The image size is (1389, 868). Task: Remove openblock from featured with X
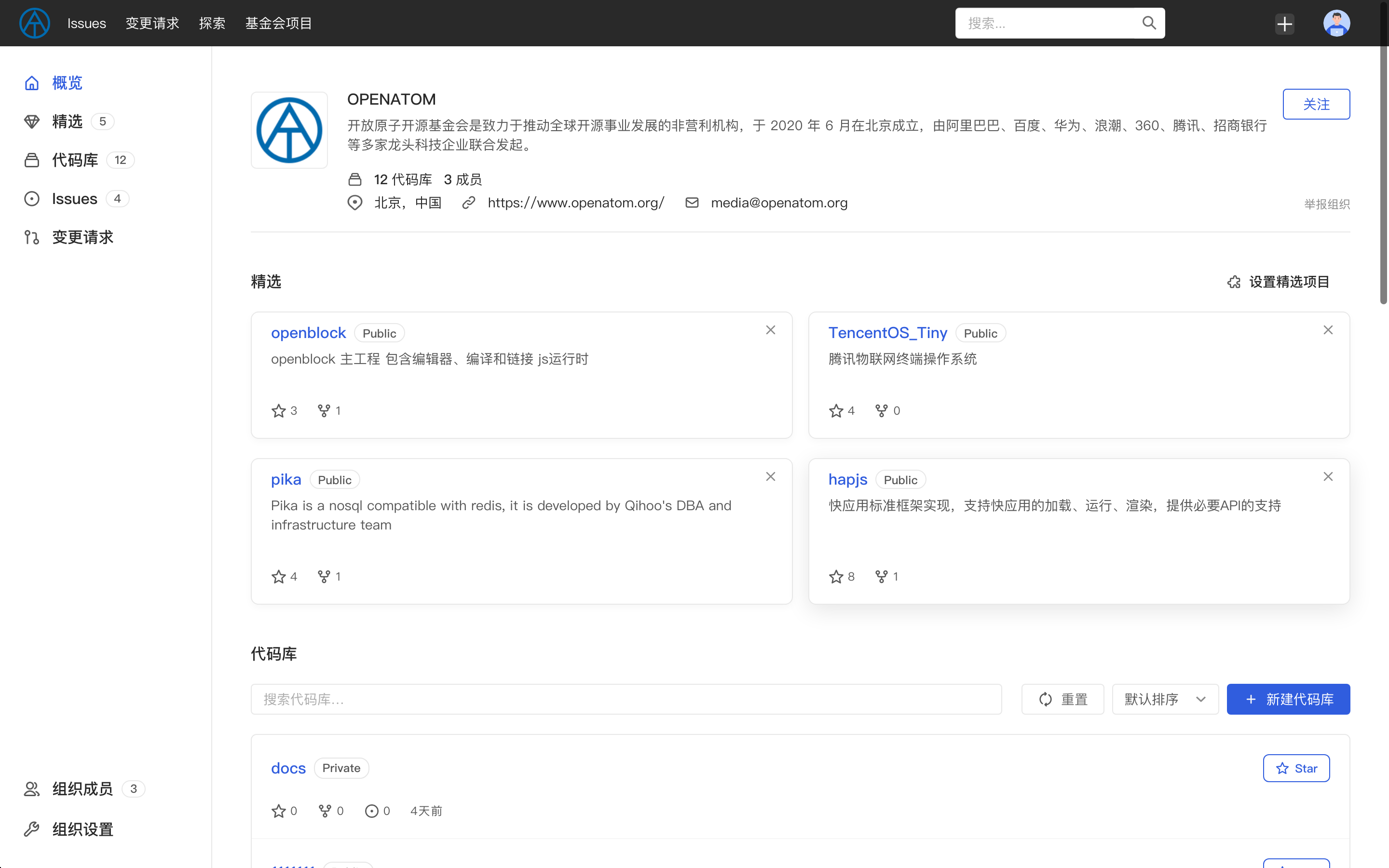[x=770, y=330]
